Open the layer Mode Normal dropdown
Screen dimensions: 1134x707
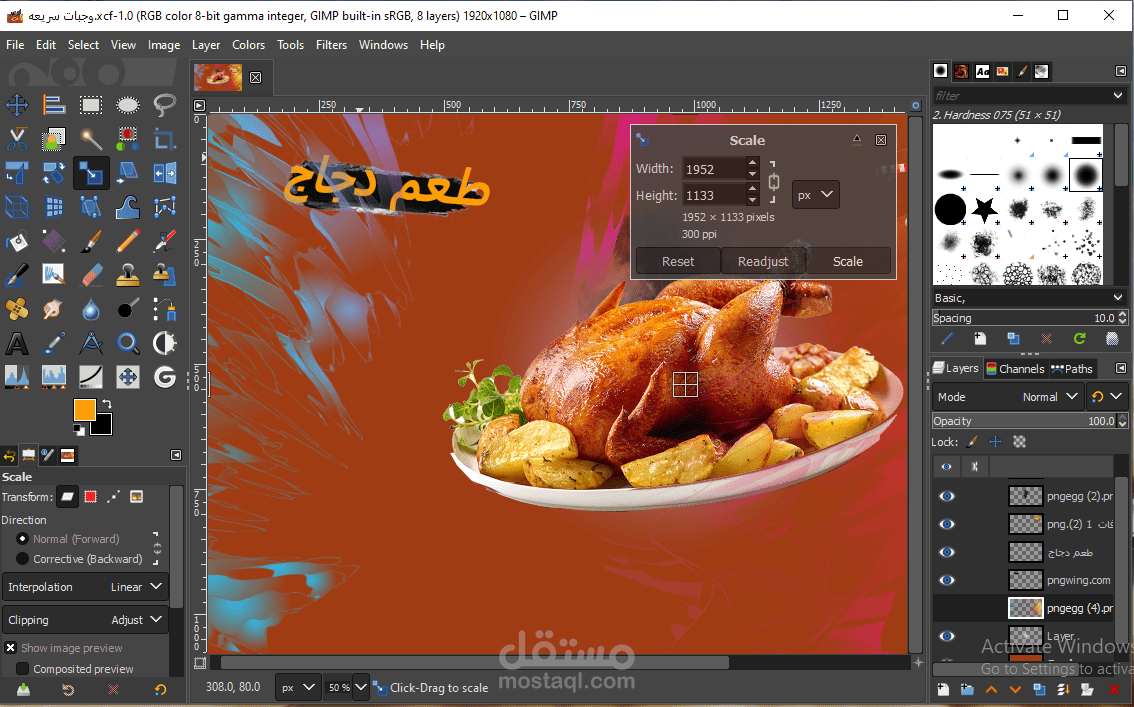[1007, 397]
